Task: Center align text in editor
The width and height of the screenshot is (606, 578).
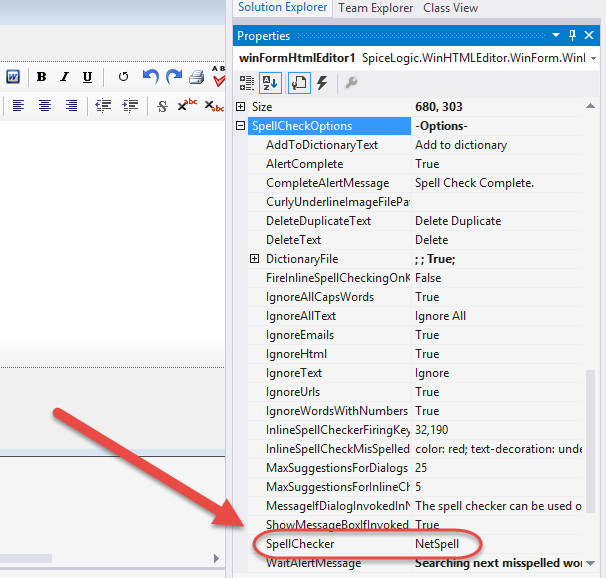Action: tap(45, 105)
